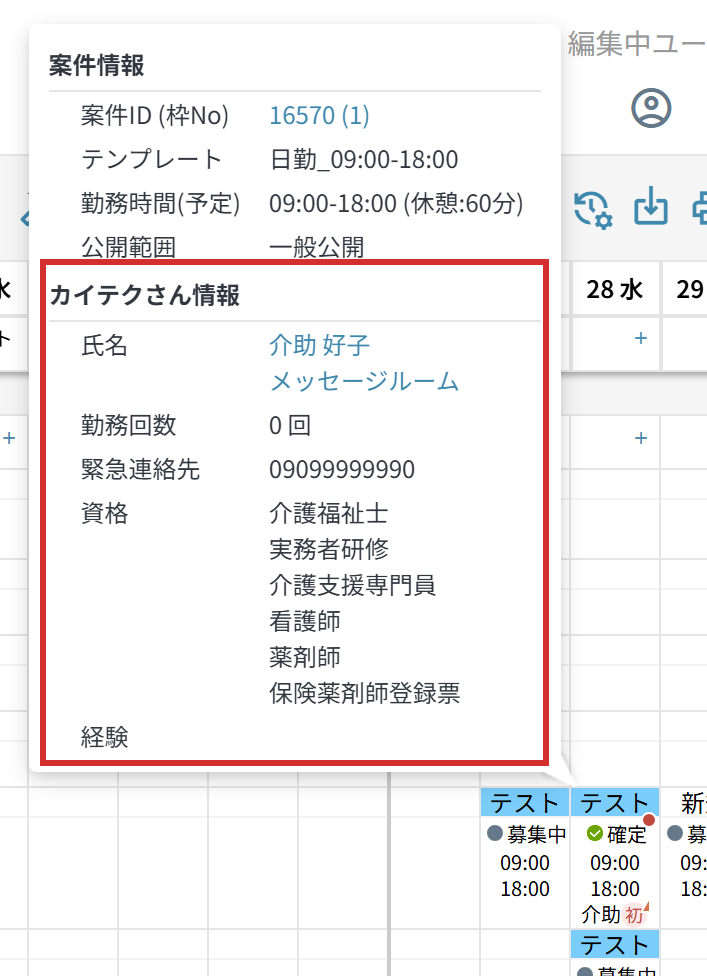Click the 一般公開 visibility value
Viewport: 707px width, 976px height.
tap(317, 248)
